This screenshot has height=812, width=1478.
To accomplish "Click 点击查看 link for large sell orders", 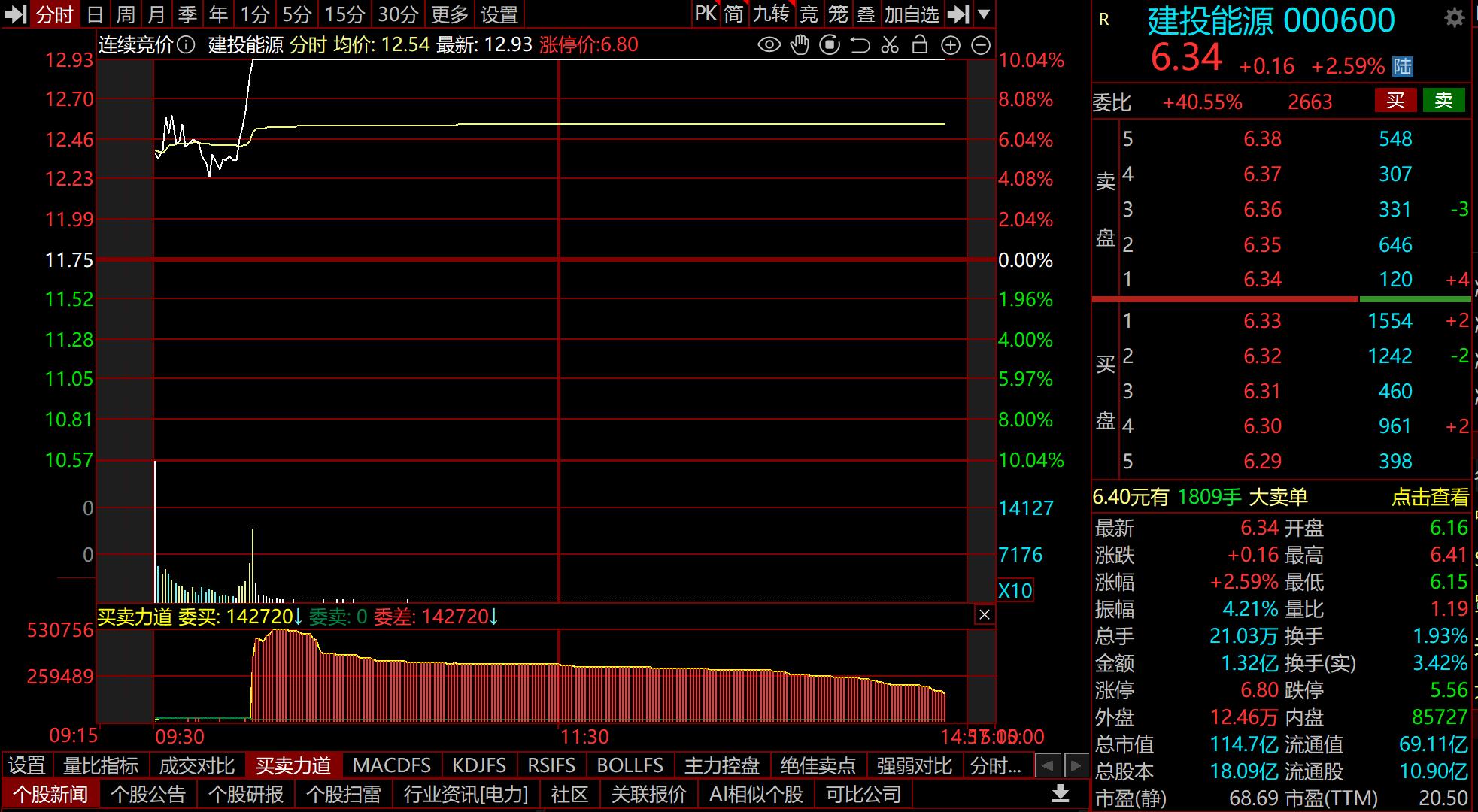I will (x=1429, y=497).
